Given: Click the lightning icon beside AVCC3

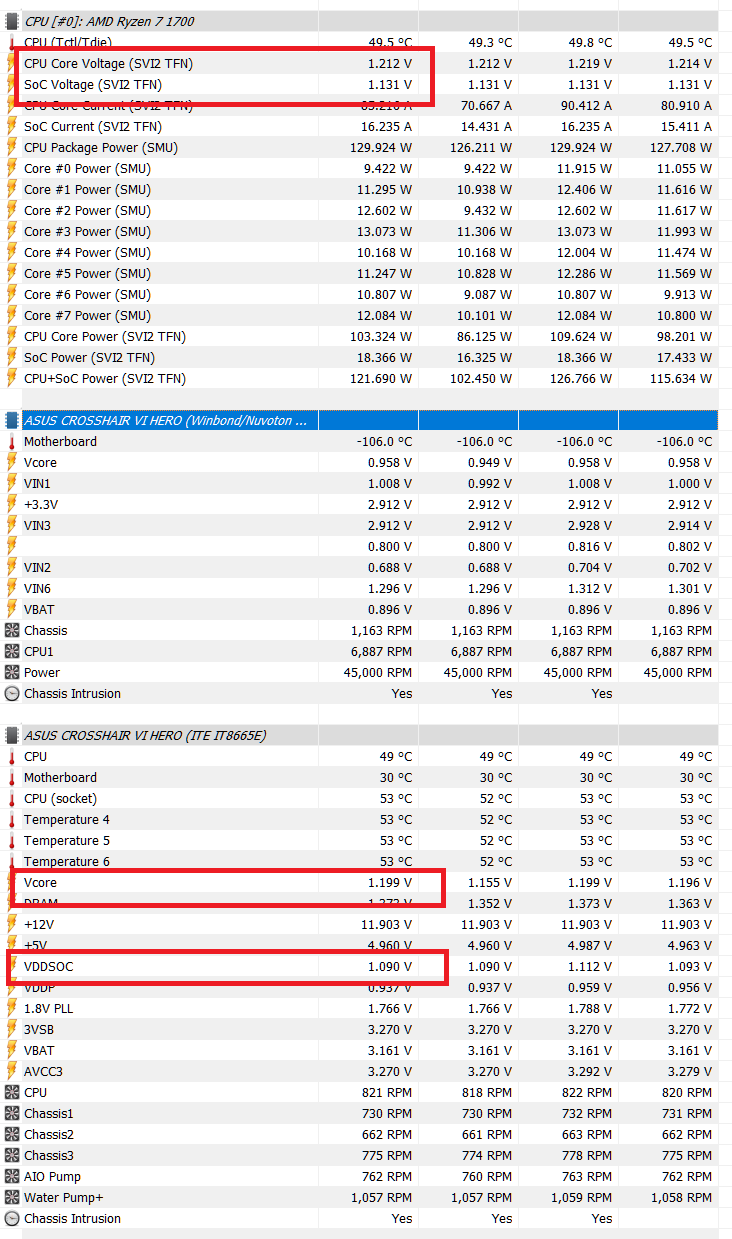Looking at the screenshot, I should tap(12, 1071).
